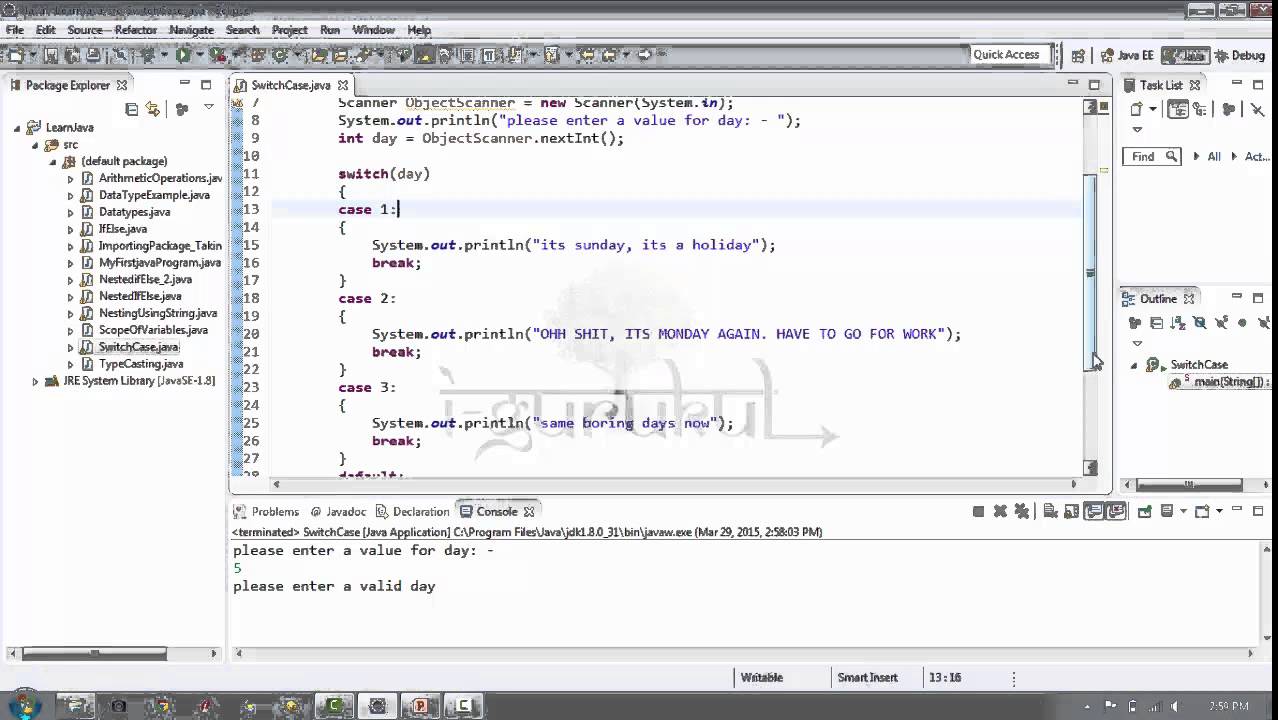Toggle Link with Editor in Package Explorer
1278x720 pixels.
153,108
